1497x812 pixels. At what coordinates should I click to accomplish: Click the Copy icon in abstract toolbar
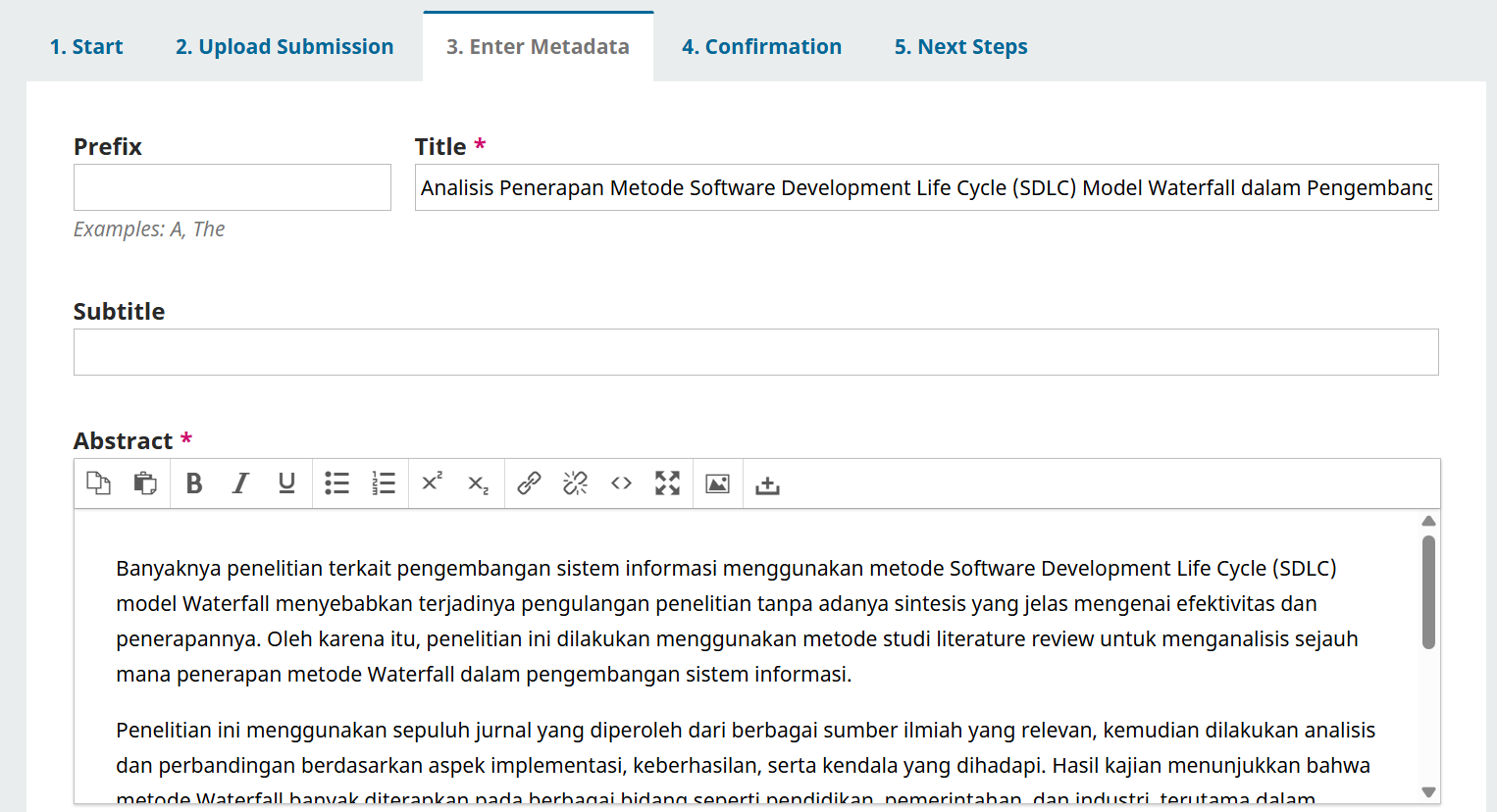(98, 483)
